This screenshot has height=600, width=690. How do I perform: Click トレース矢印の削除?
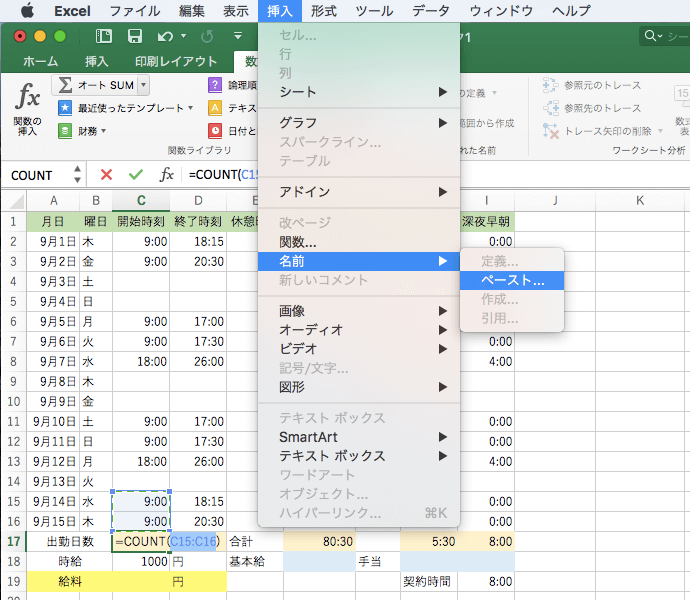(597, 131)
